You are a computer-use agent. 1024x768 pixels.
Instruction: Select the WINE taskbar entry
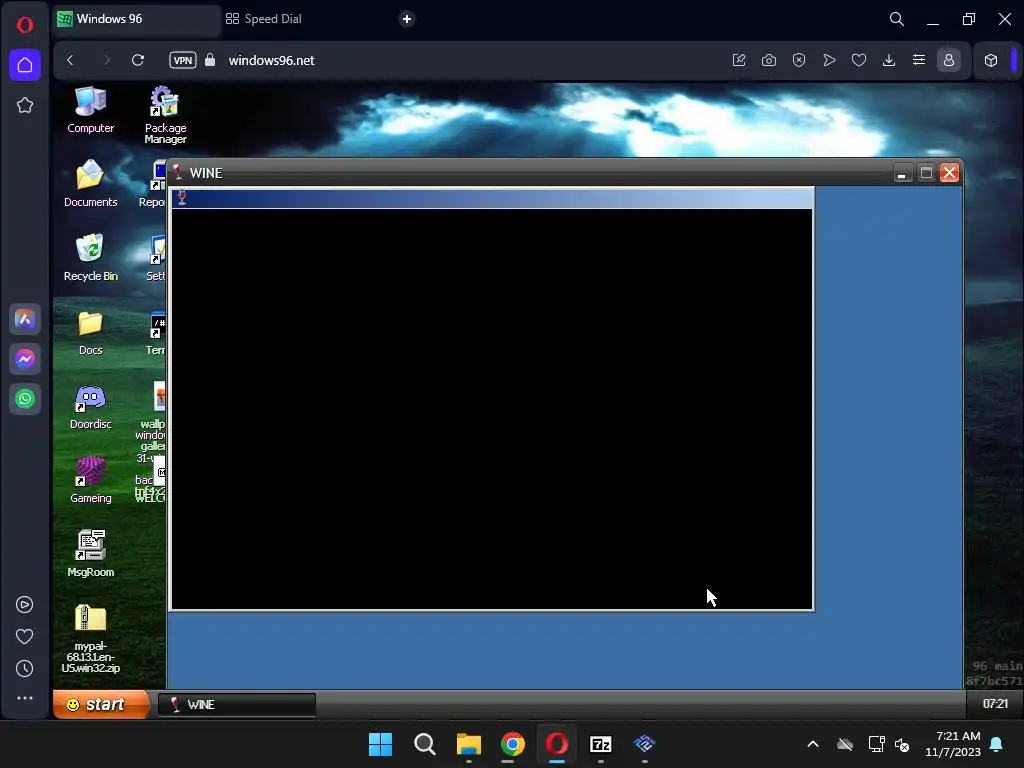click(236, 705)
